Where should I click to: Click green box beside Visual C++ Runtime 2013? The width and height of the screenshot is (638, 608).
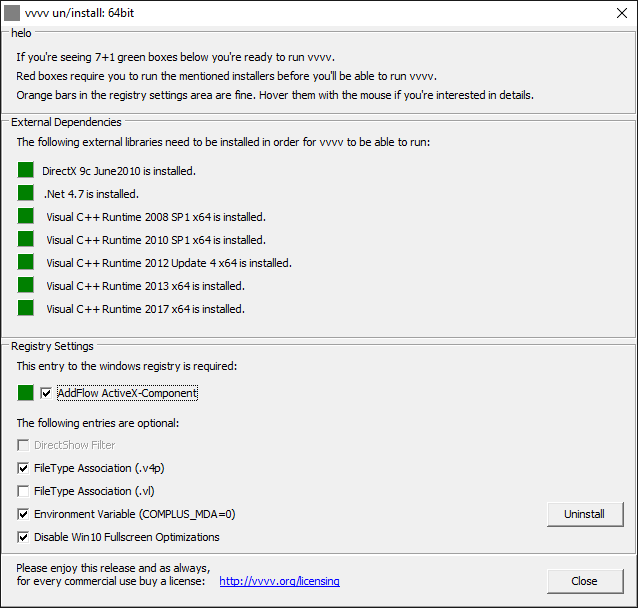(x=26, y=285)
